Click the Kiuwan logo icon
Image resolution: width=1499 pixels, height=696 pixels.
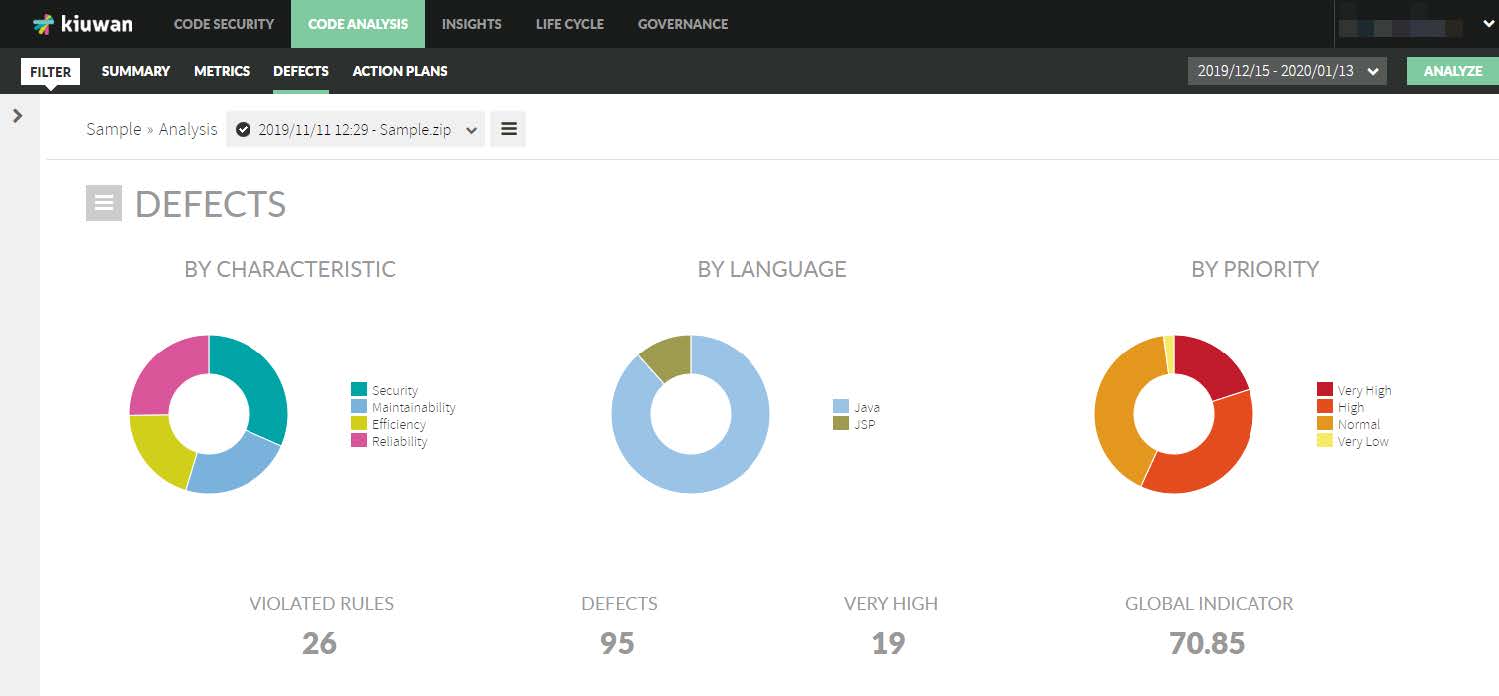(x=44, y=24)
